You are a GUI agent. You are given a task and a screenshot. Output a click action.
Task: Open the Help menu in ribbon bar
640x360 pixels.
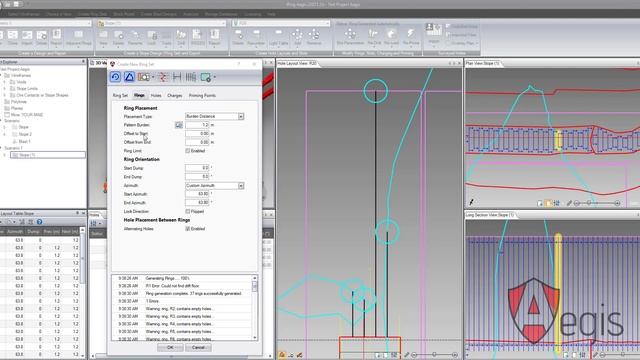pyautogui.click(x=271, y=14)
